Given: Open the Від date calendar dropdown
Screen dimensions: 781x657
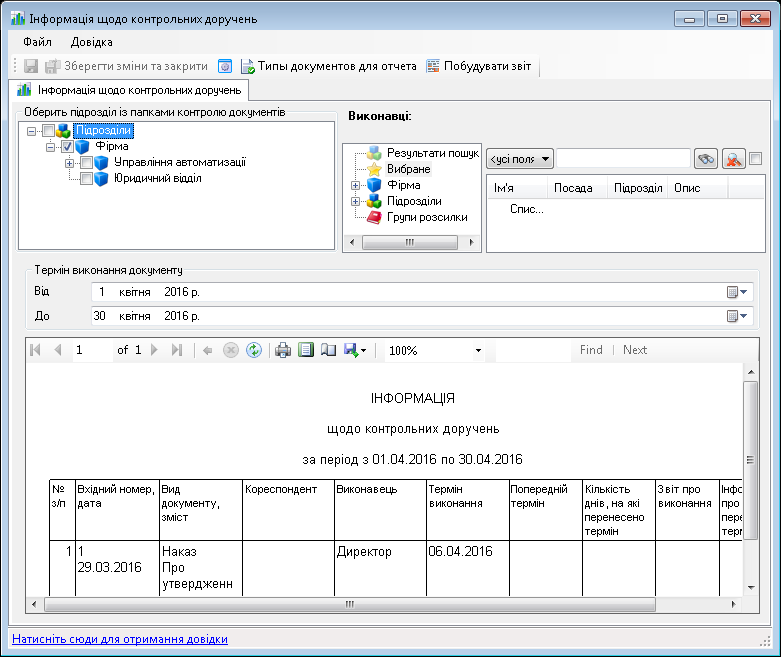Looking at the screenshot, I should 737,292.
